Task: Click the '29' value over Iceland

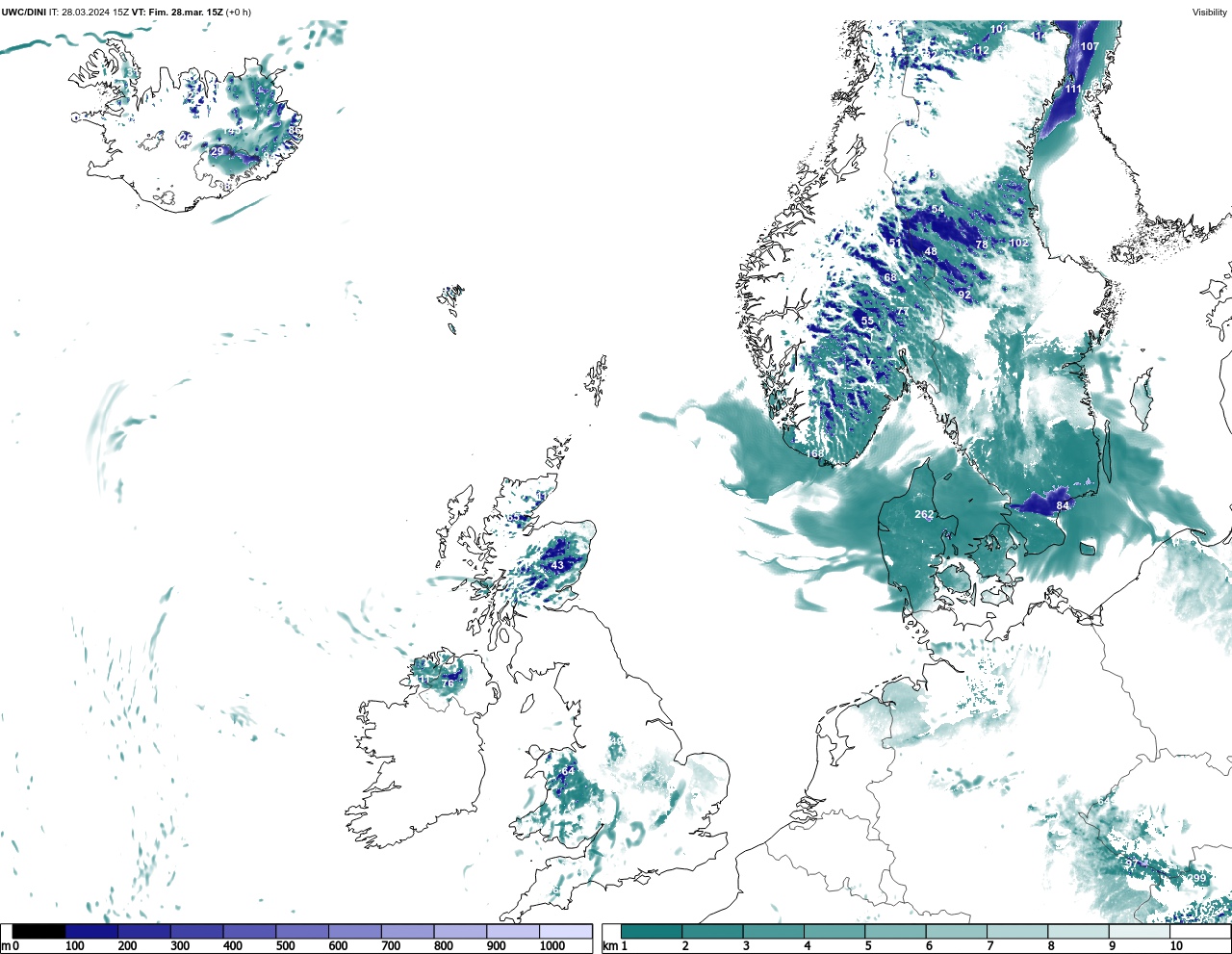Action: [x=218, y=151]
